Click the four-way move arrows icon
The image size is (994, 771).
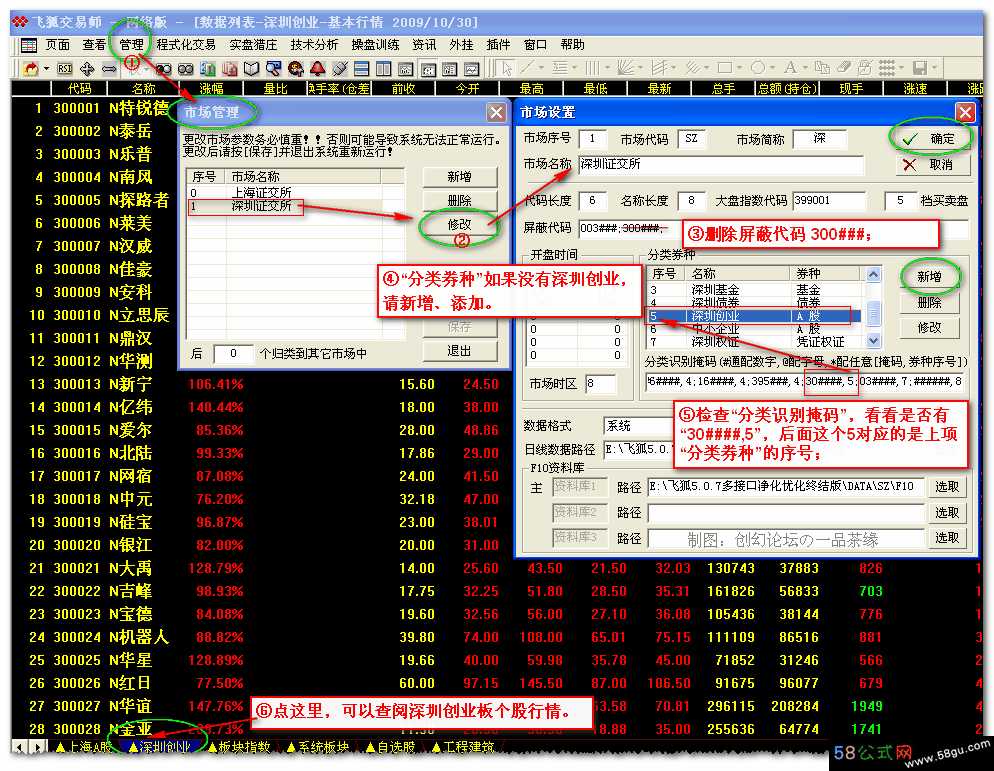87,68
